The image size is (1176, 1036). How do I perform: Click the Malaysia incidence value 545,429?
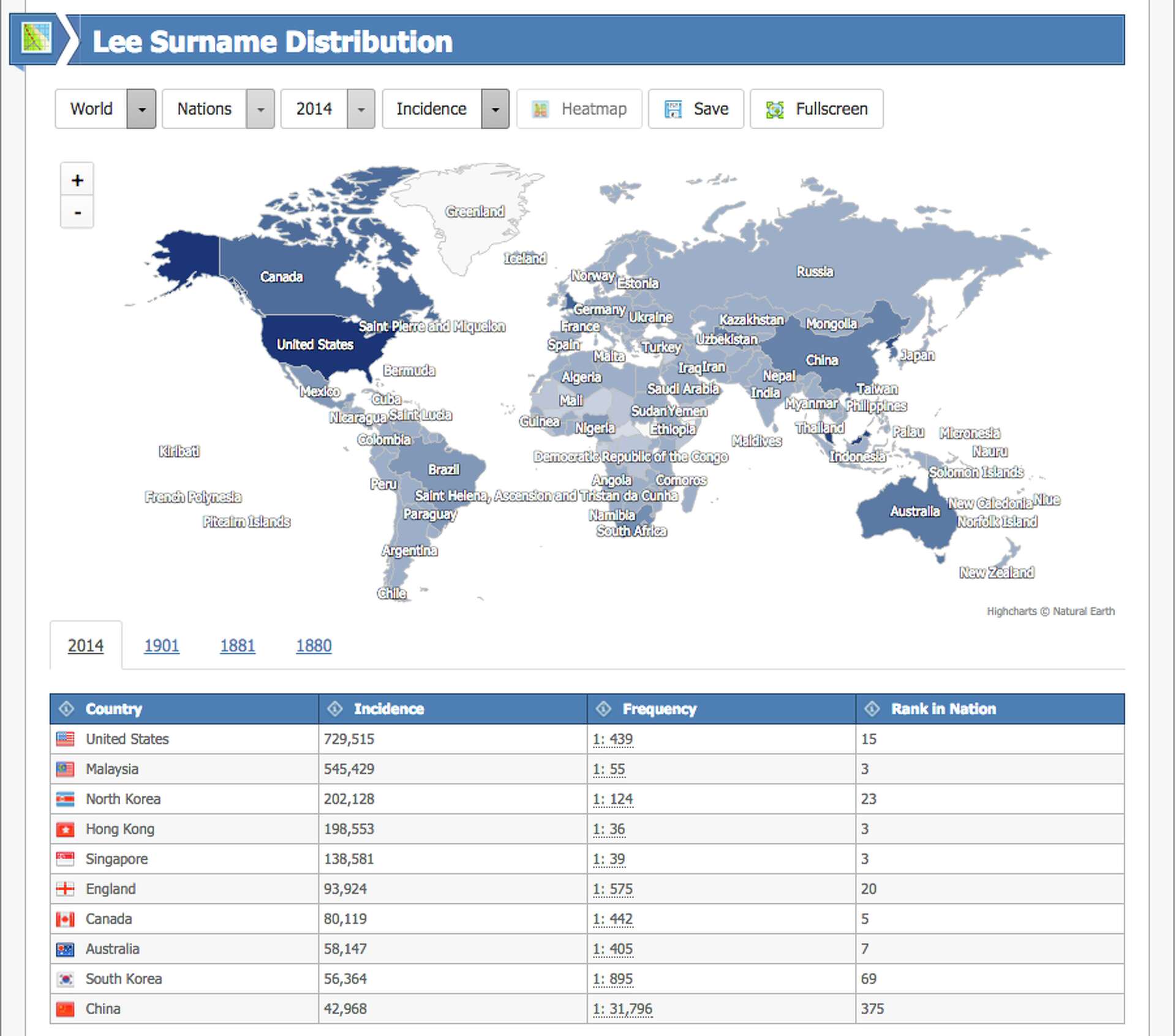349,769
